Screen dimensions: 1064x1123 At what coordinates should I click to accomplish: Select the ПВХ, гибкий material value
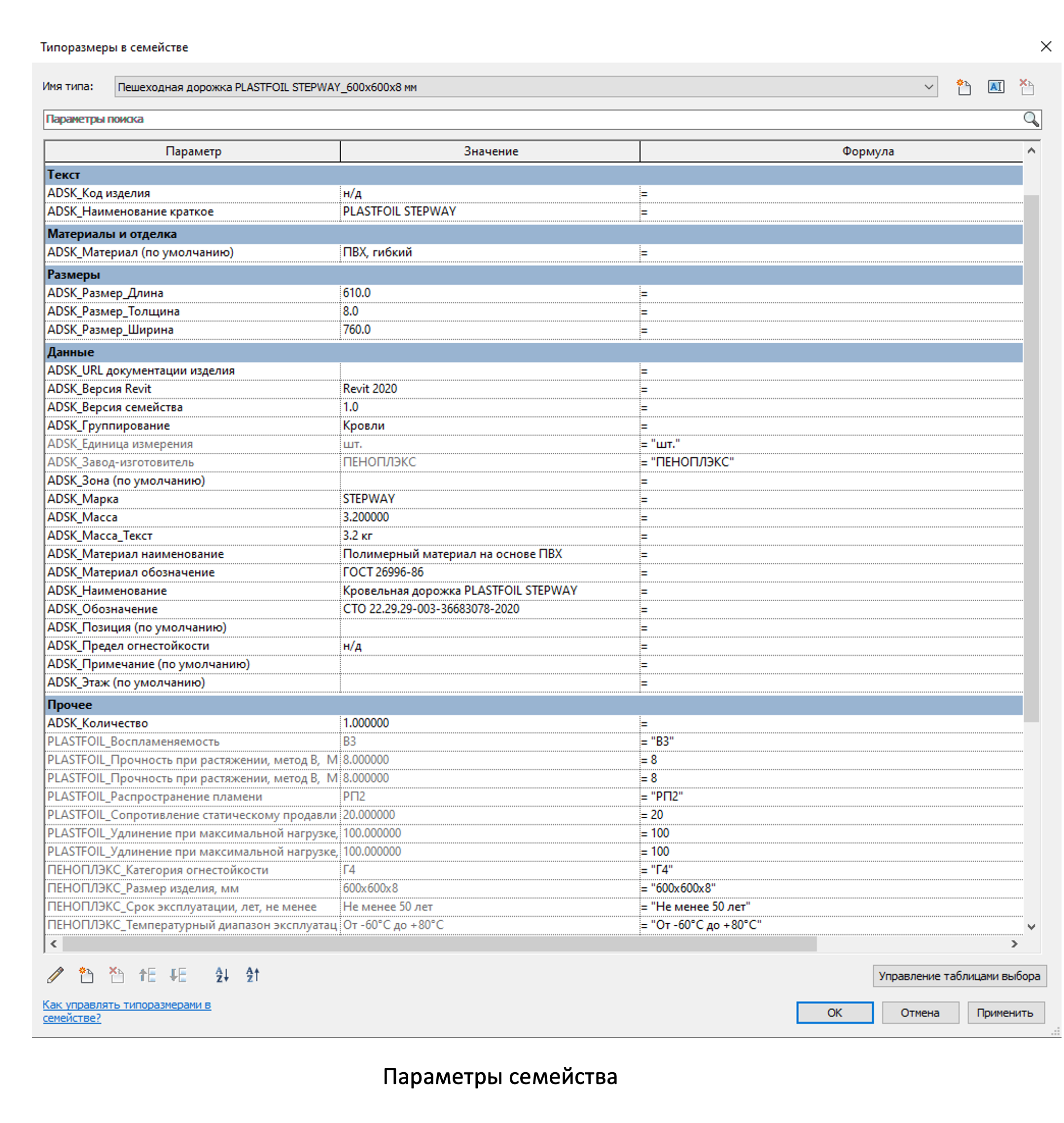[x=490, y=253]
